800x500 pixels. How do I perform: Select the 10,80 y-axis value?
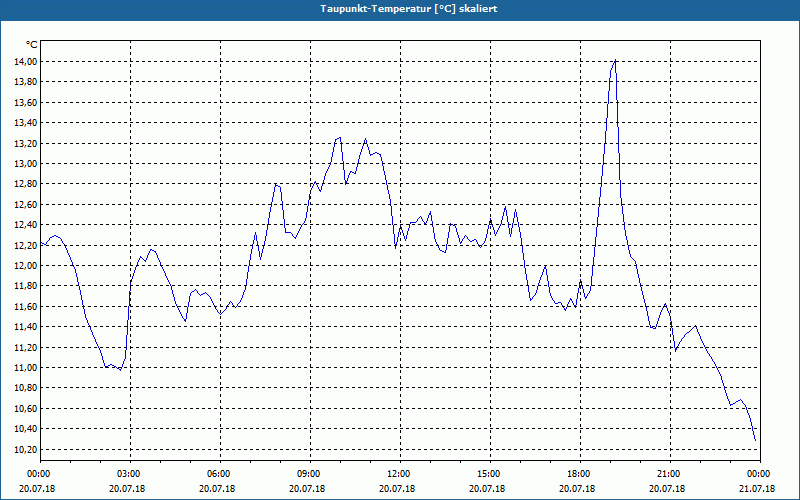(x=27, y=388)
